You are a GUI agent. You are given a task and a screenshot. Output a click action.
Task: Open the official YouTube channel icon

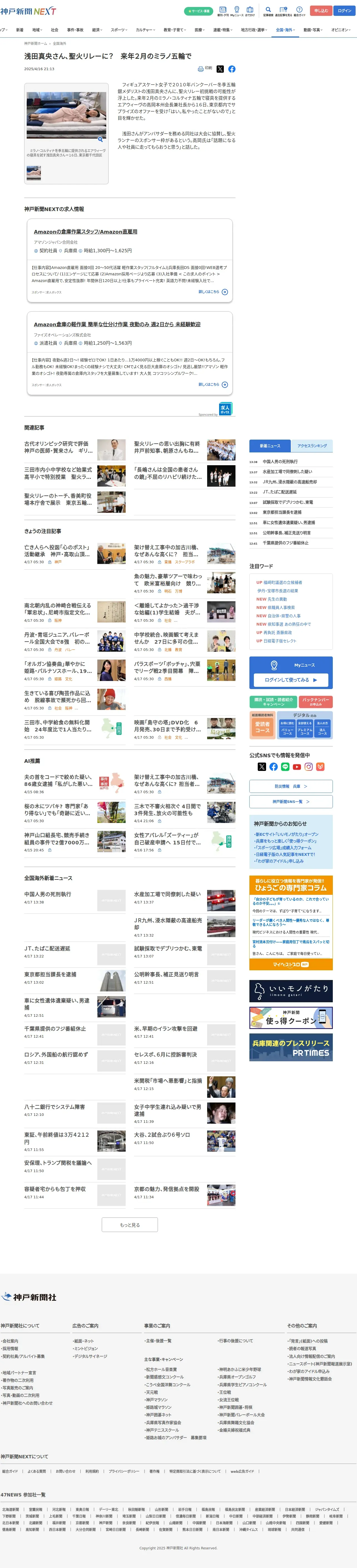point(297,766)
